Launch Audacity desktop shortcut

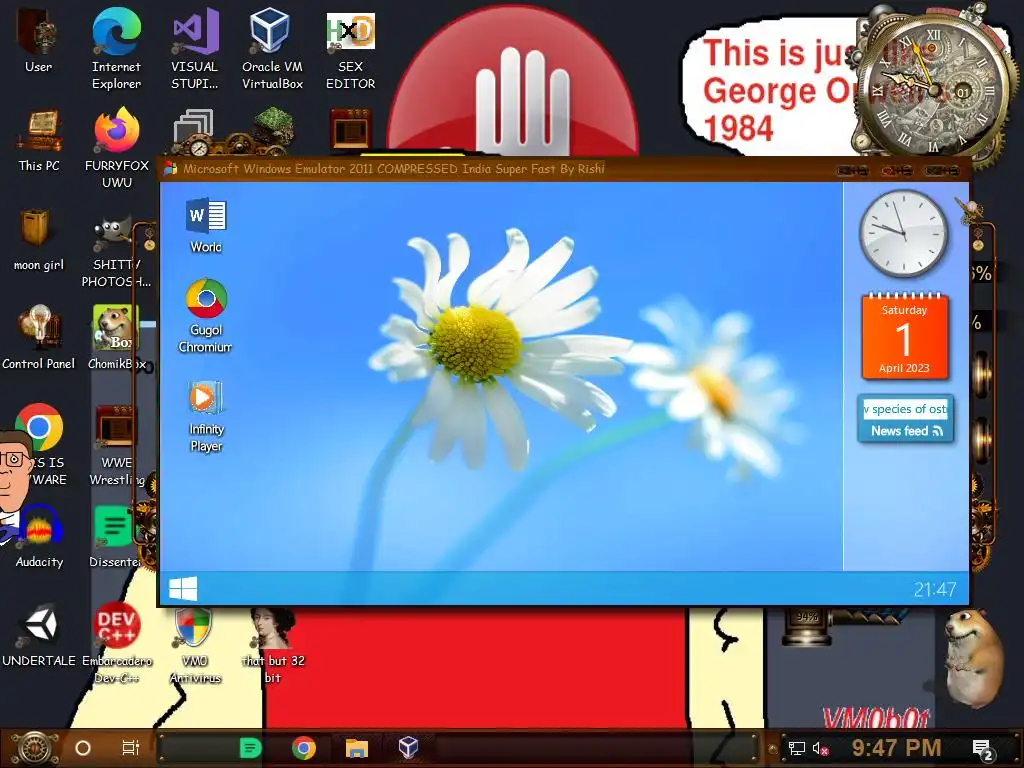39,537
